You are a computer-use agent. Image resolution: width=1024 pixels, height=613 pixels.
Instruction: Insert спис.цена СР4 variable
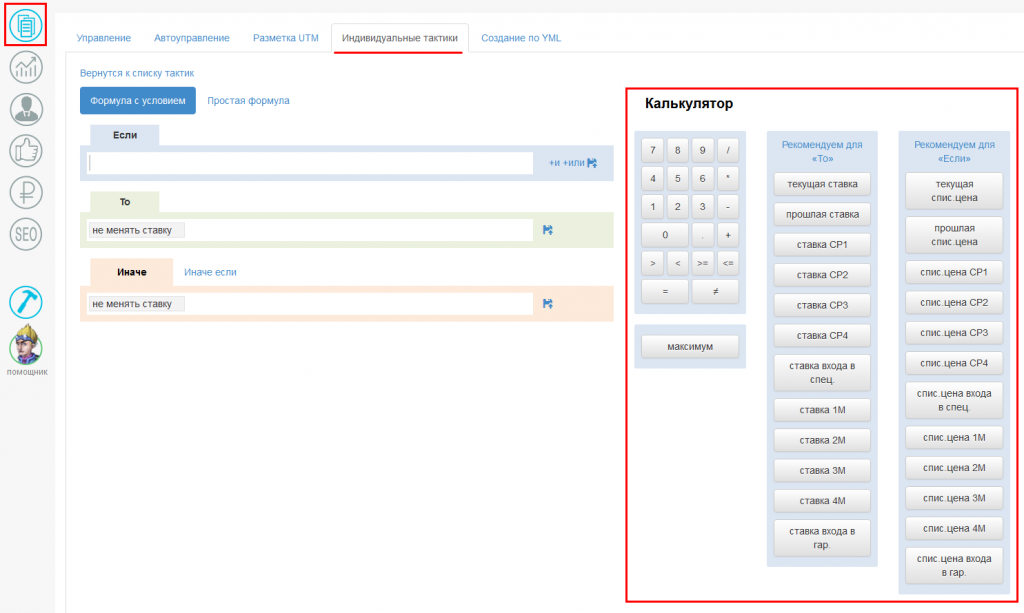[954, 363]
